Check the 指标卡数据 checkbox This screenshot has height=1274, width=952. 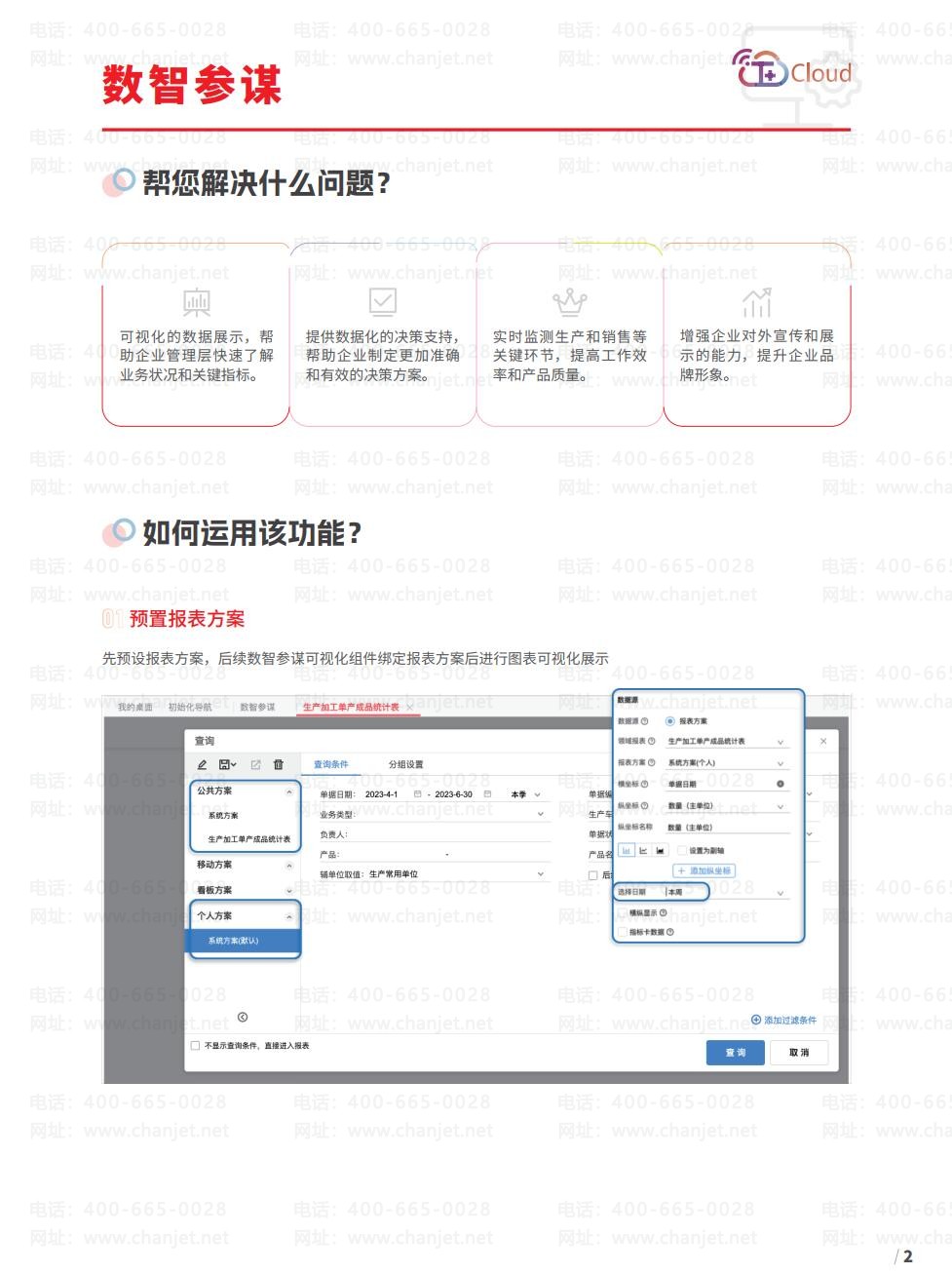[x=623, y=932]
